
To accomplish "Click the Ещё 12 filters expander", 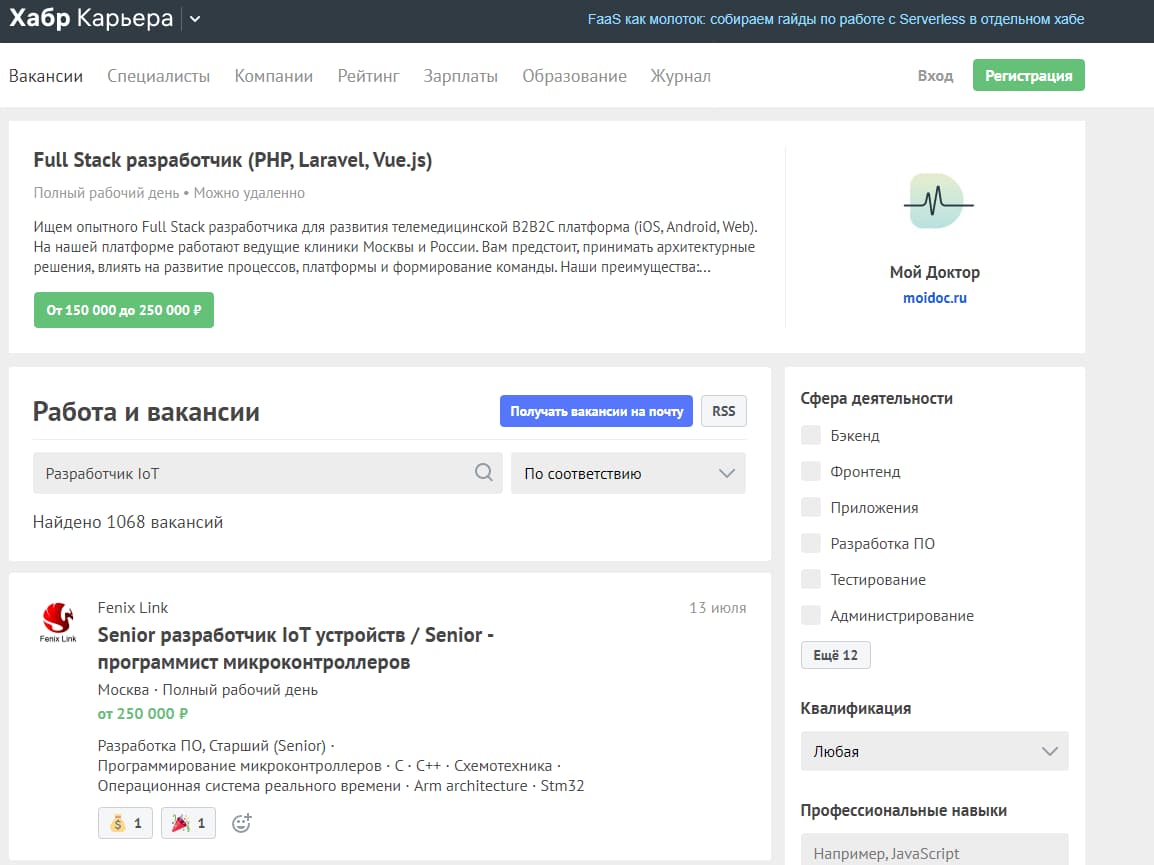I will click(835, 655).
